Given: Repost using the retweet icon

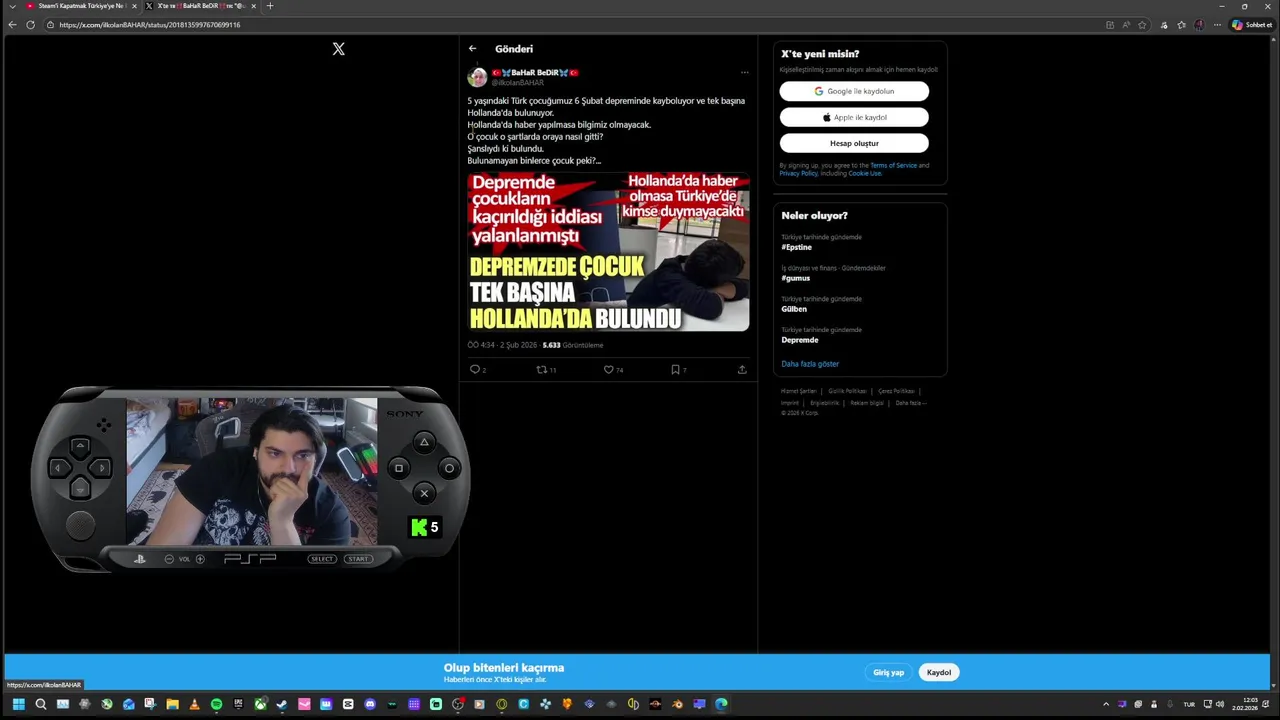Looking at the screenshot, I should click(x=542, y=369).
